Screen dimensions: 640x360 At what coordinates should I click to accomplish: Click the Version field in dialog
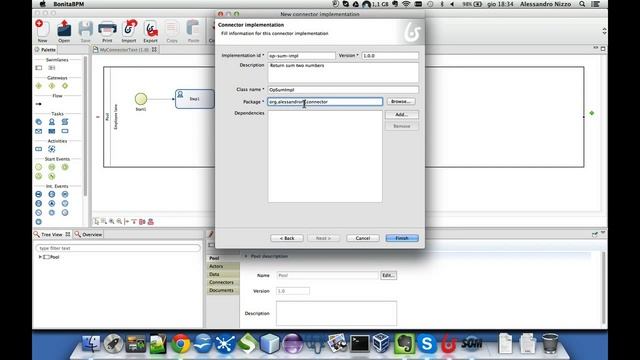(390, 56)
